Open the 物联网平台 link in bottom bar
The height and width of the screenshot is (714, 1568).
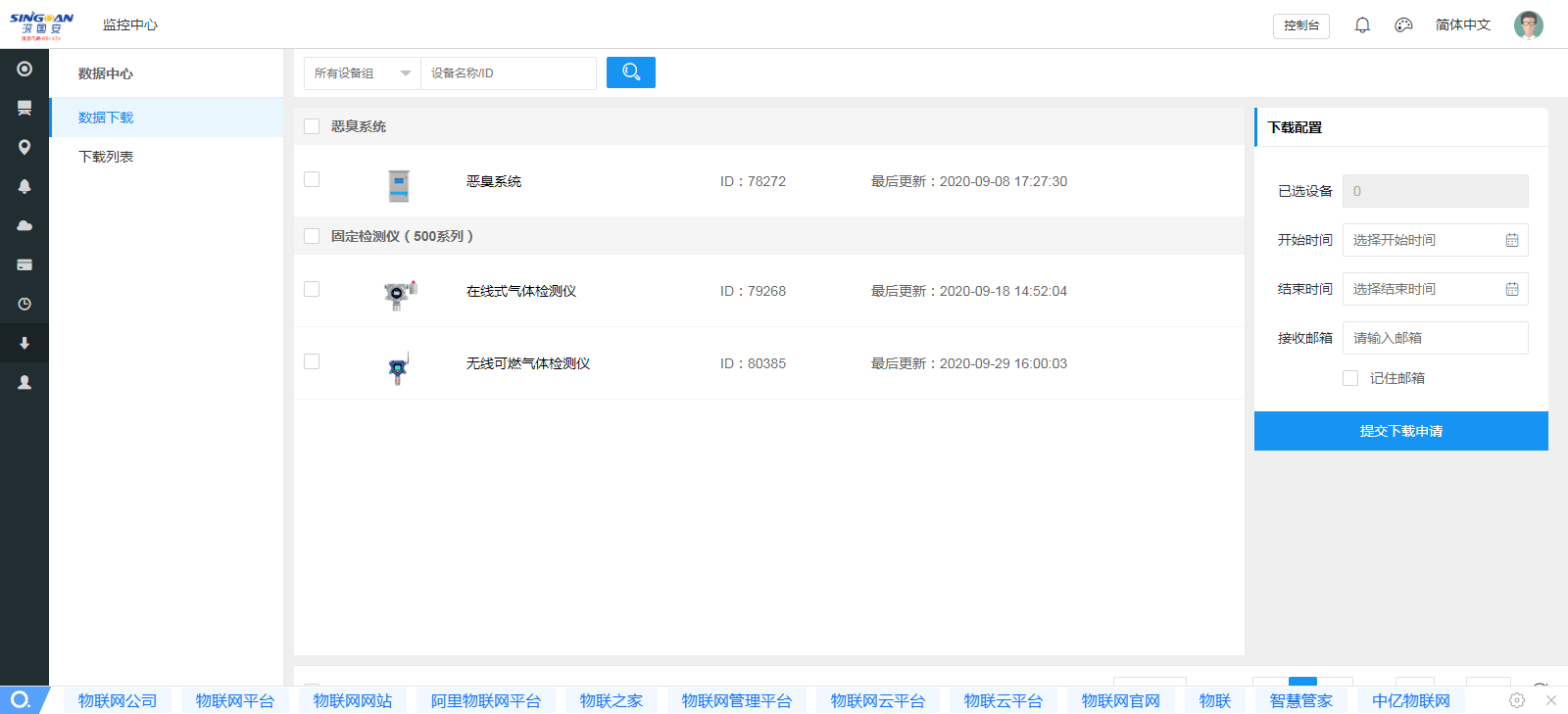[x=234, y=700]
